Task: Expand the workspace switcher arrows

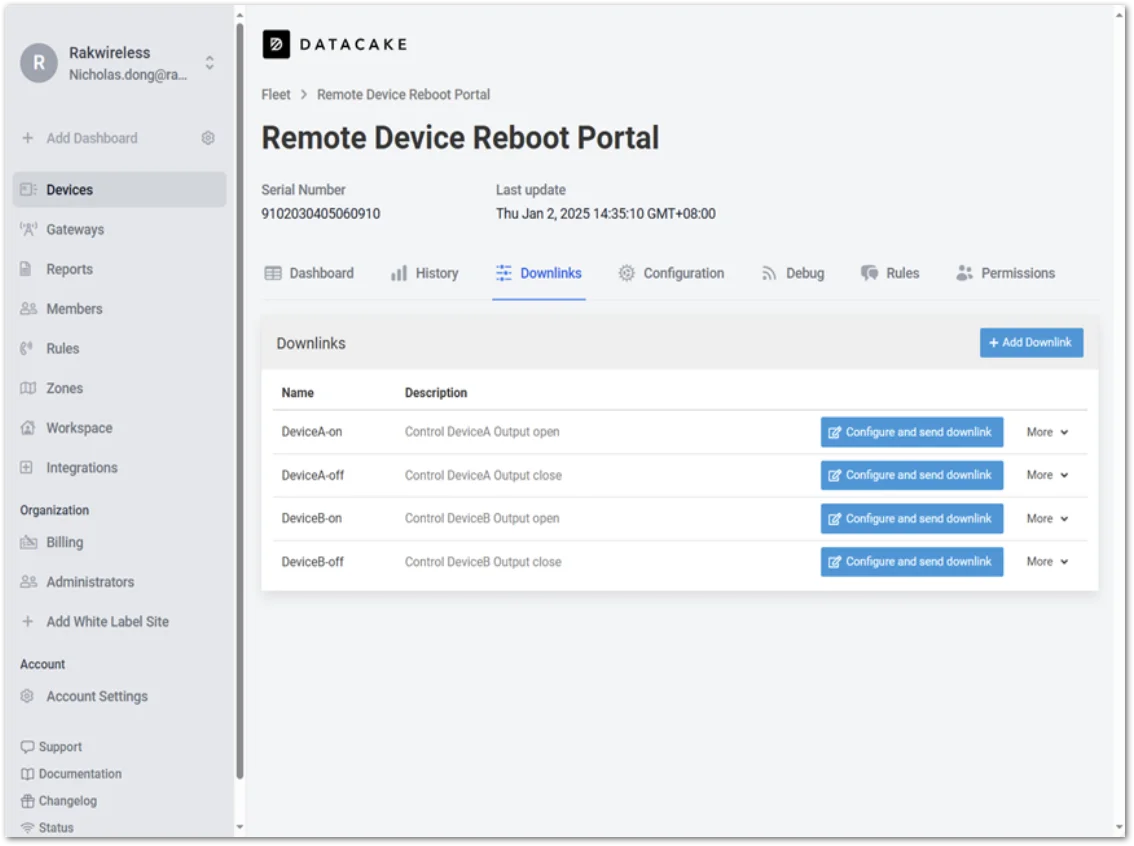Action: (x=209, y=63)
